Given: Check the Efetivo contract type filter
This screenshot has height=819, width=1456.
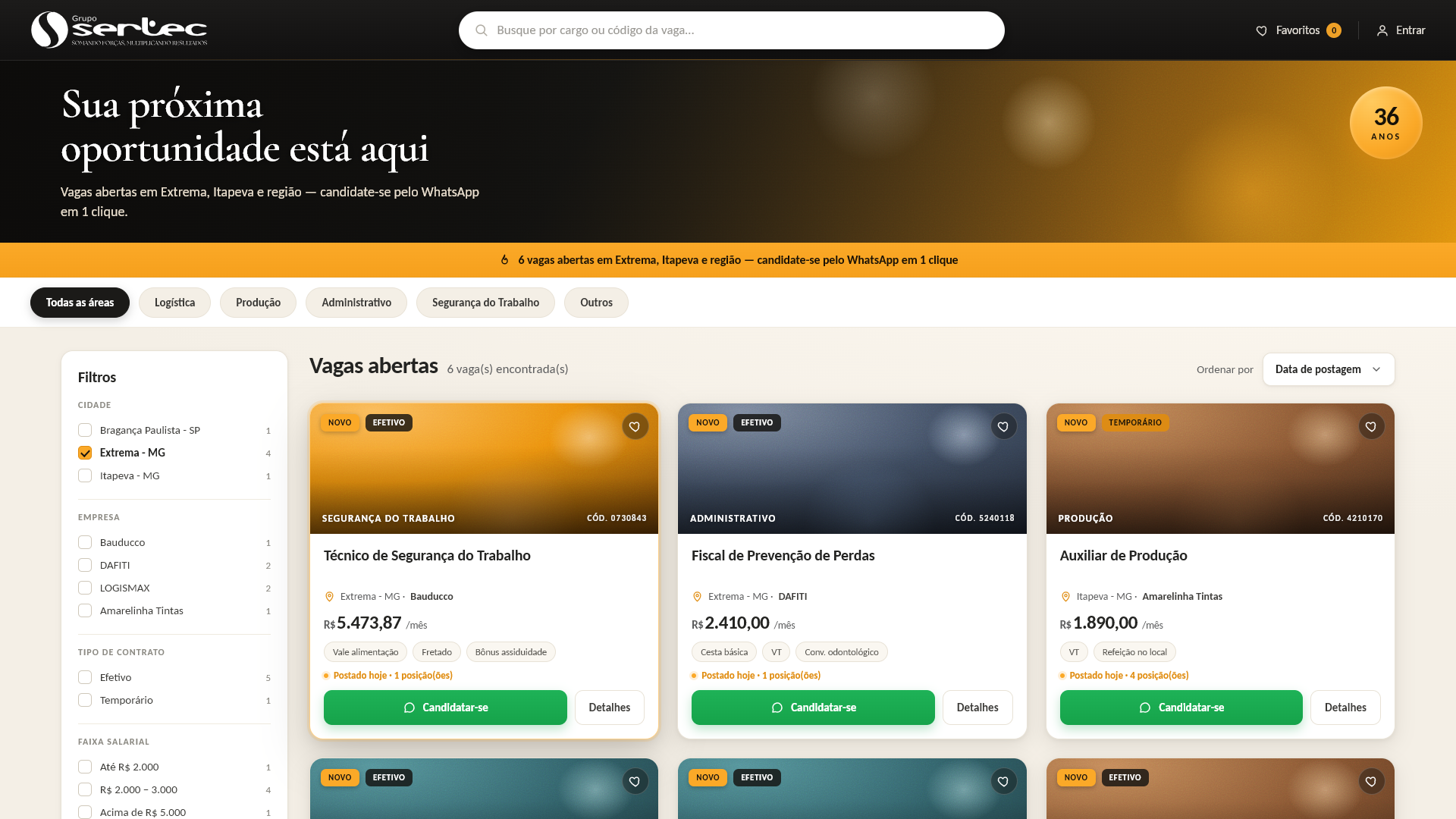Looking at the screenshot, I should point(85,677).
